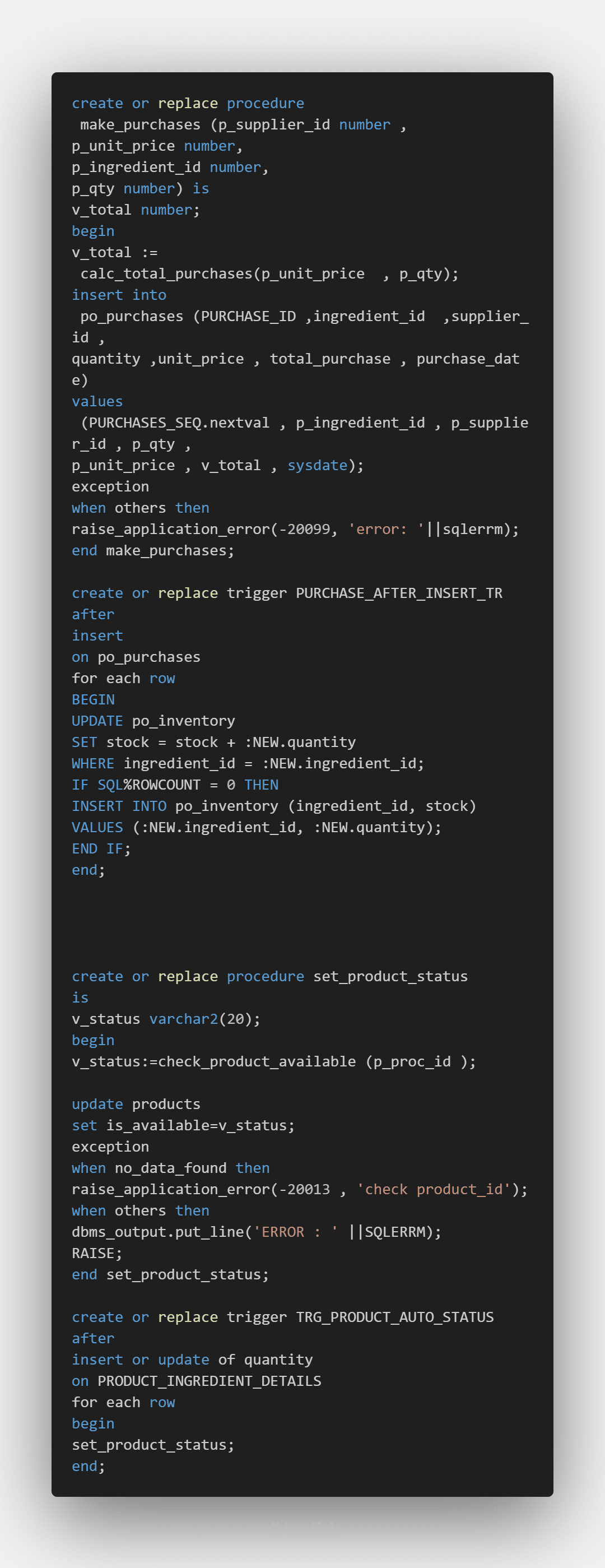Viewport: 605px width, 1568px height.
Task: Click PURCHASES_SEQ.nextval in the values clause
Action: 179,423
